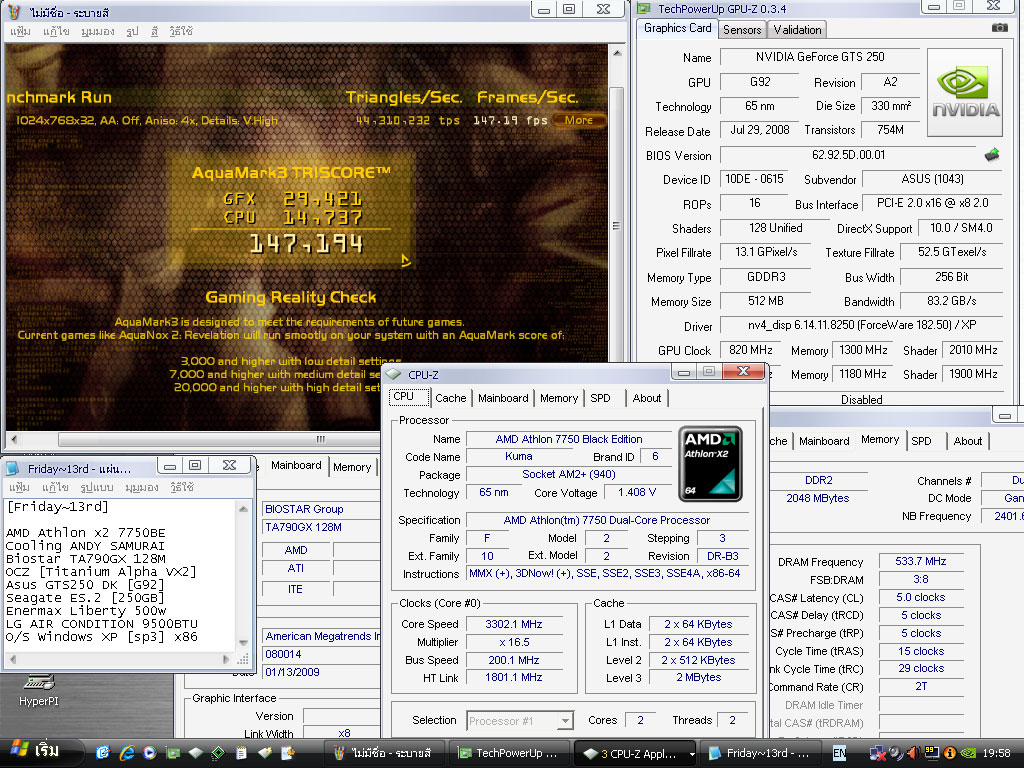The width and height of the screenshot is (1024, 768).
Task: Click the paint document quick launch icon
Action: 287,753
